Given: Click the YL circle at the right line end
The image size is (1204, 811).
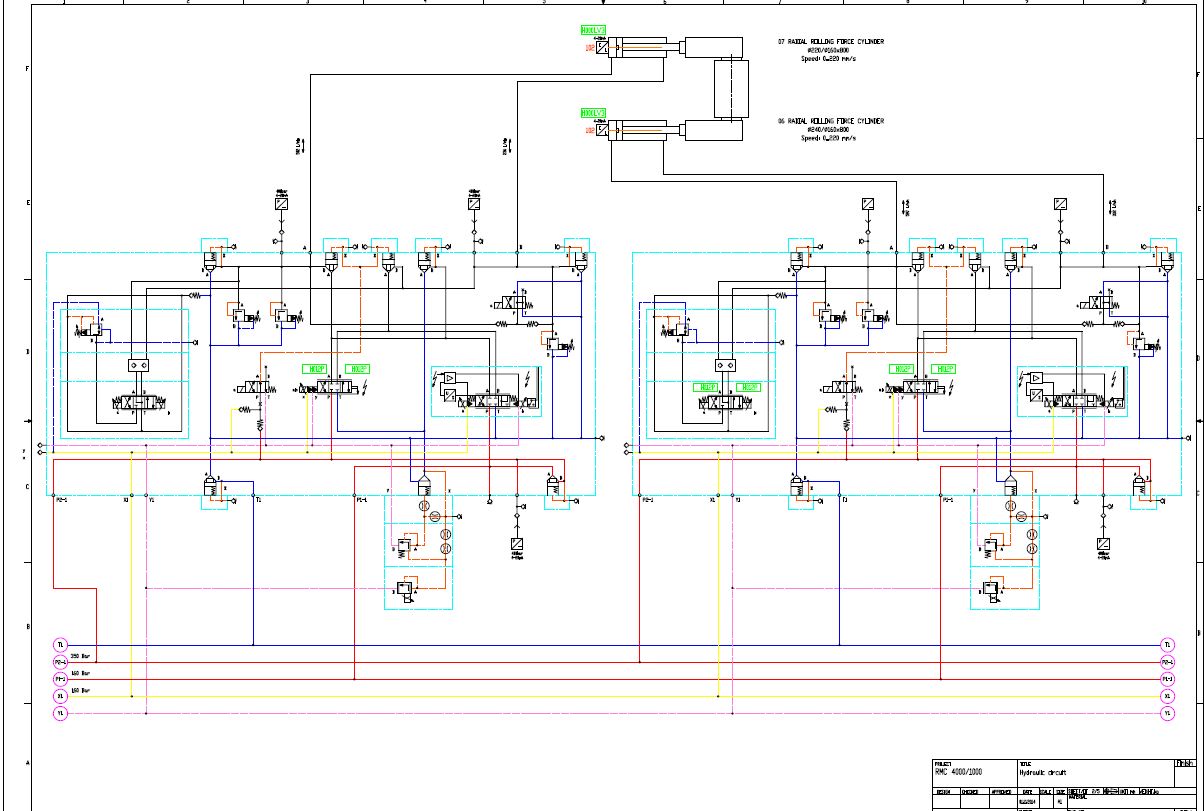Looking at the screenshot, I should click(1167, 713).
